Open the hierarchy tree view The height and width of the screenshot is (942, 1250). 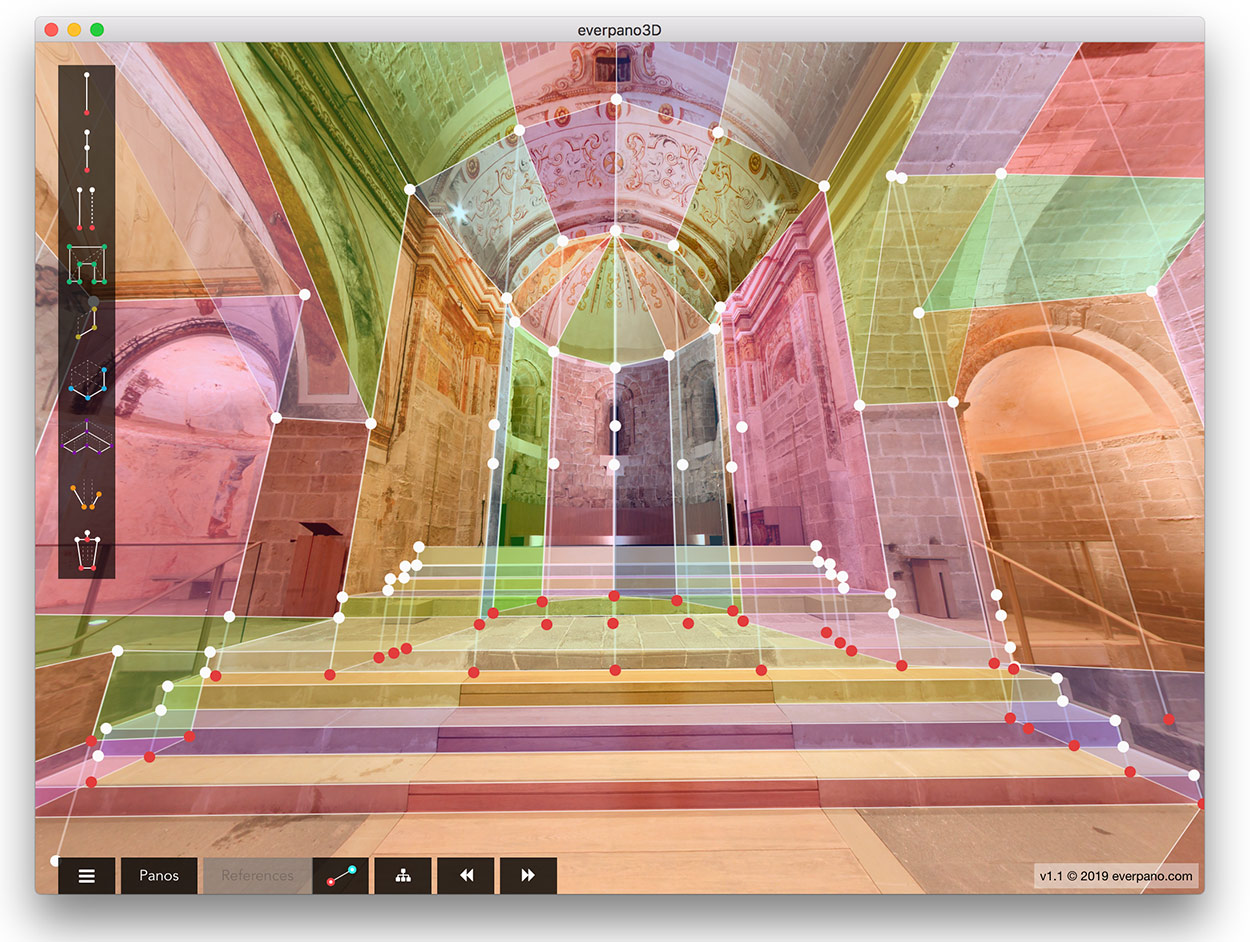coord(403,876)
